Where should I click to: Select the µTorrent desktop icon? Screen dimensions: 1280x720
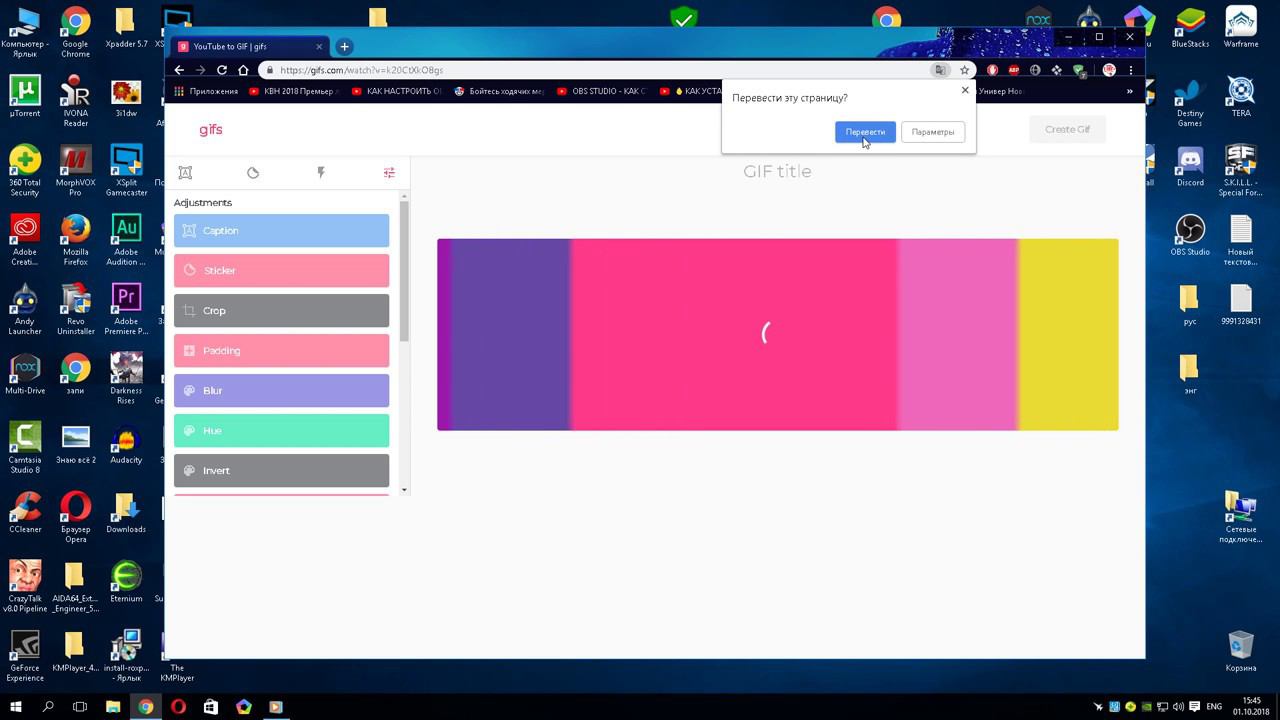click(25, 97)
